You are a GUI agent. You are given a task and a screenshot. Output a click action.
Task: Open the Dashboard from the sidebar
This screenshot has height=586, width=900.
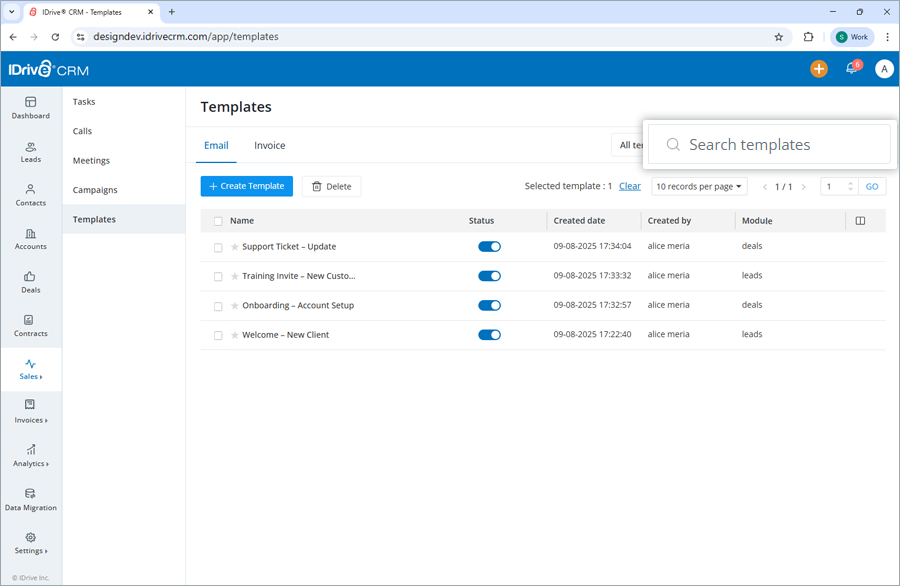point(31,108)
